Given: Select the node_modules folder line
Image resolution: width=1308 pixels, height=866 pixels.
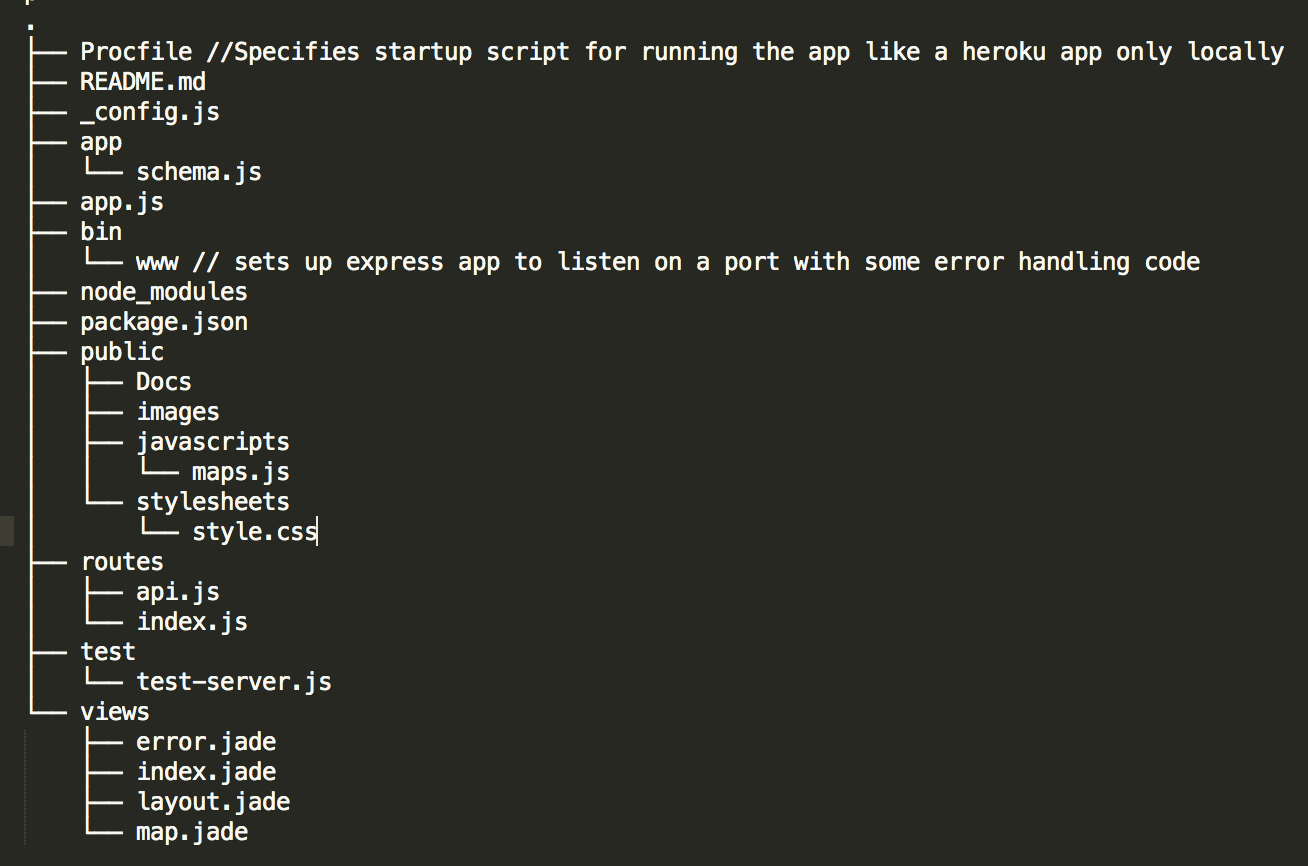Looking at the screenshot, I should [x=163, y=292].
